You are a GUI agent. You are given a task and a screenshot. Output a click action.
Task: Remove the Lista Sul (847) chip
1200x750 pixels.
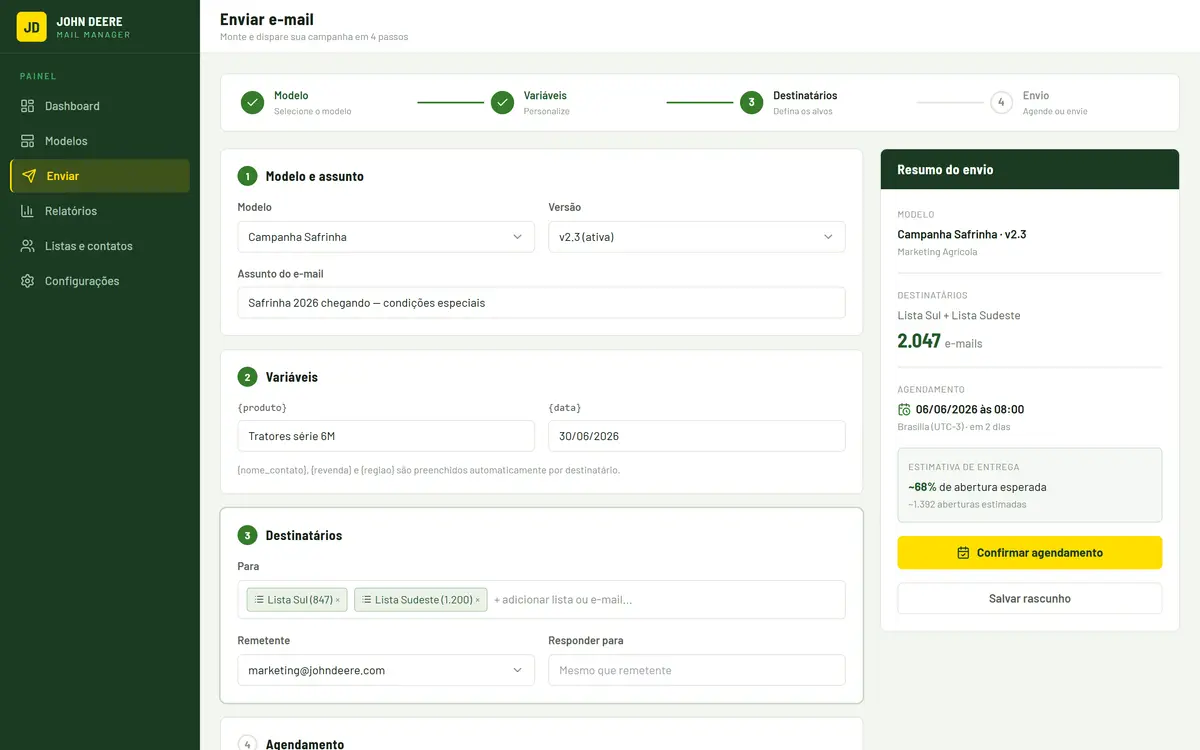(x=338, y=600)
